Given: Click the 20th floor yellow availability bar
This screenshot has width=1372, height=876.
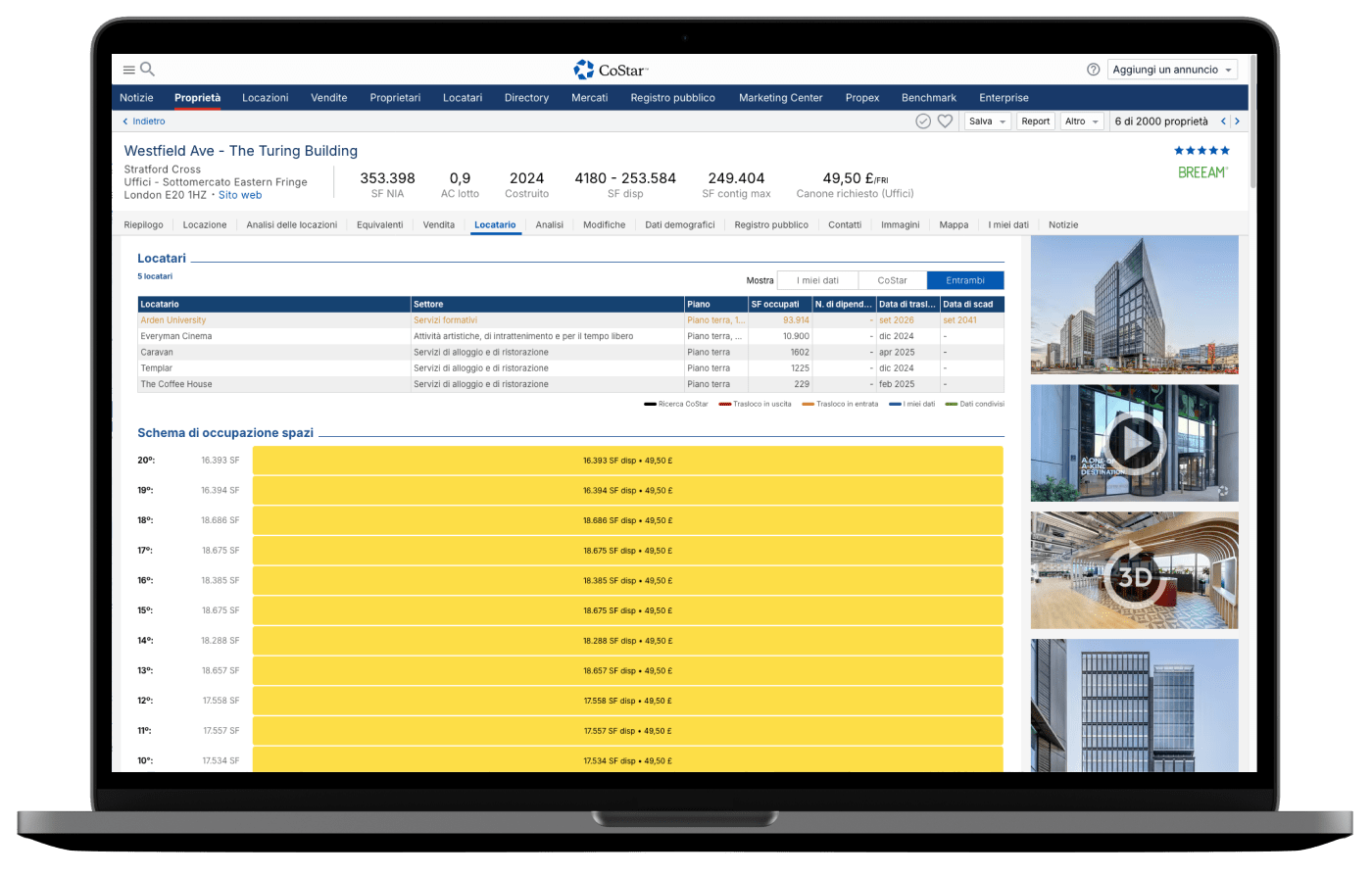Looking at the screenshot, I should click(x=627, y=461).
